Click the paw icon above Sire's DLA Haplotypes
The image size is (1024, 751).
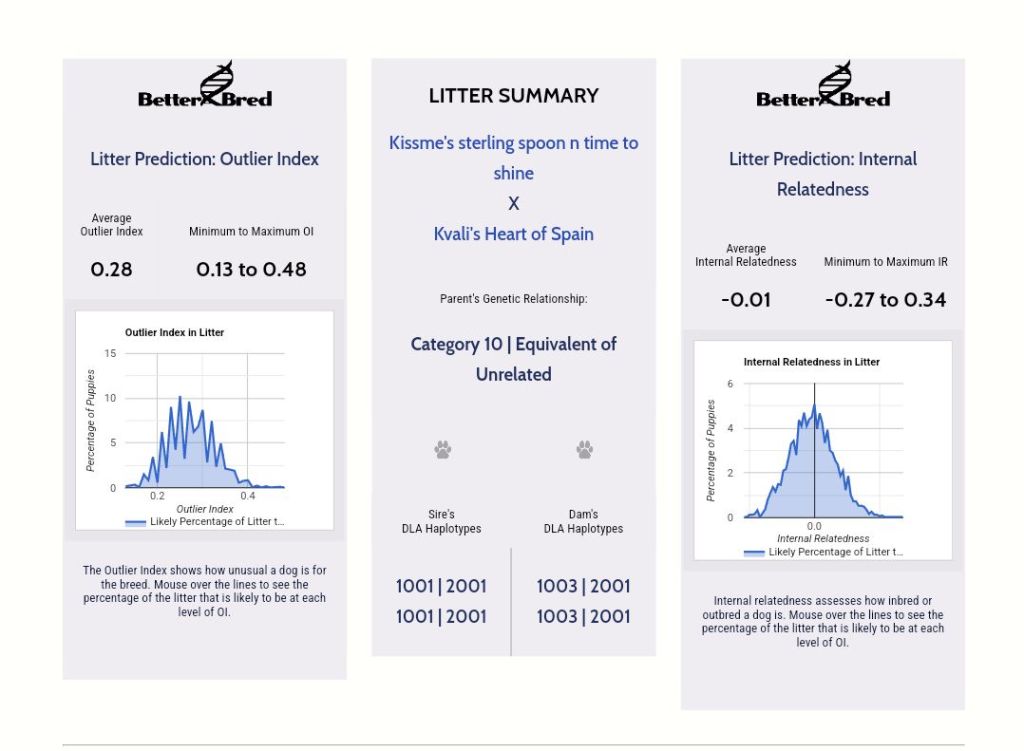(442, 450)
